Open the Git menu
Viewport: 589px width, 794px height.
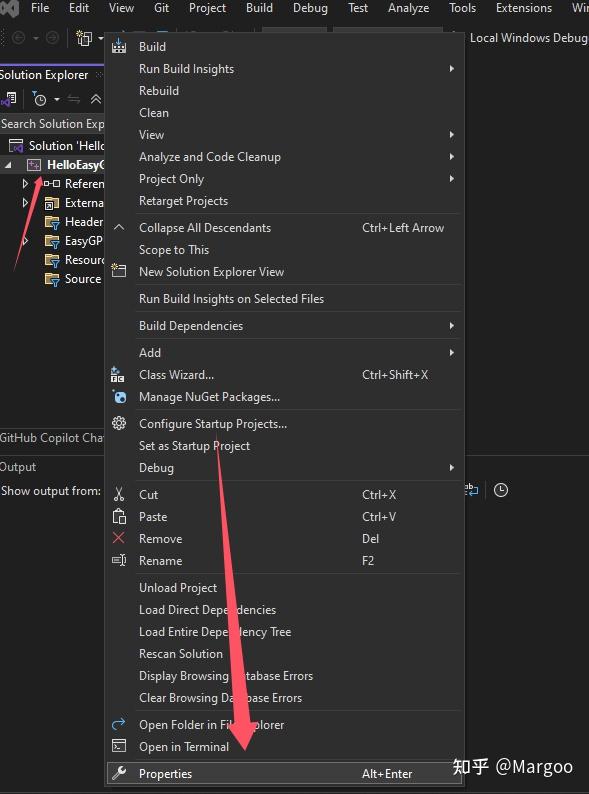161,8
